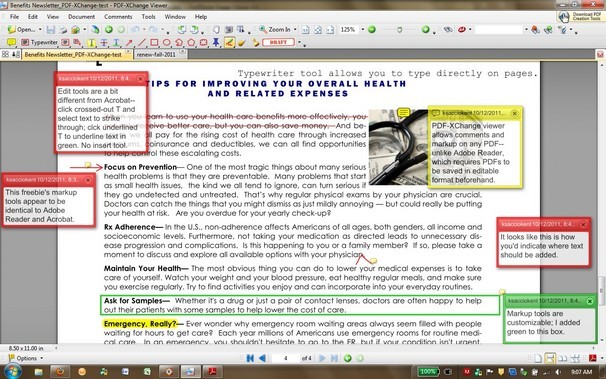Open the Windows Start menu

tap(12, 371)
